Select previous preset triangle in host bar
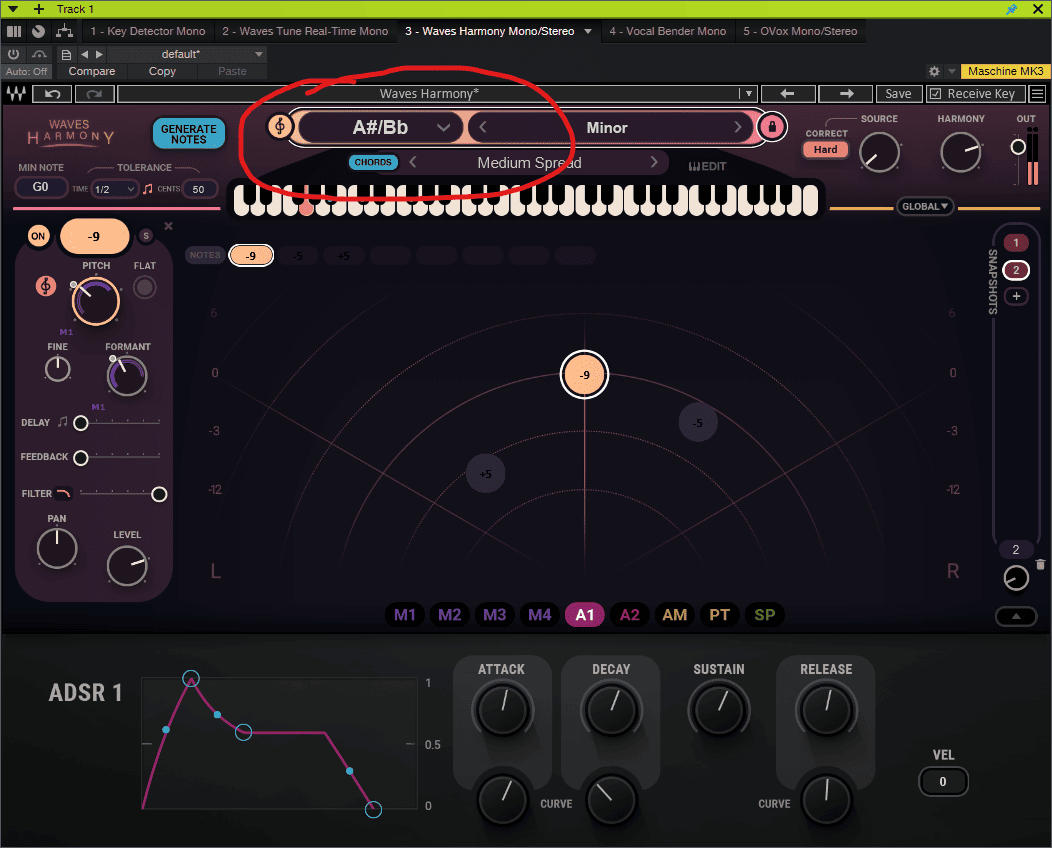Screen dimensions: 1052x848 click(x=85, y=54)
